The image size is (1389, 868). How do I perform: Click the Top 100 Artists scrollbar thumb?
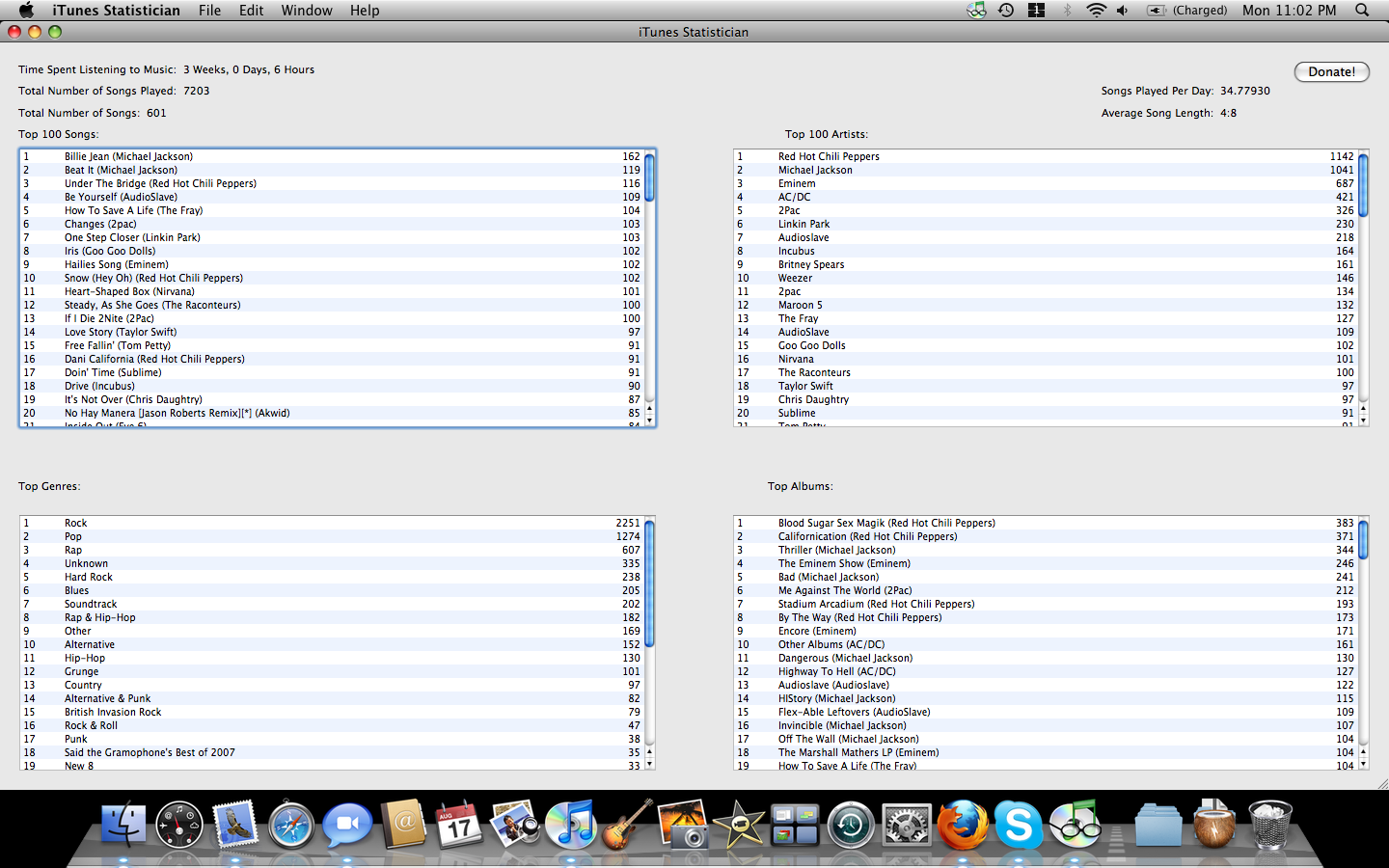coord(1364,185)
